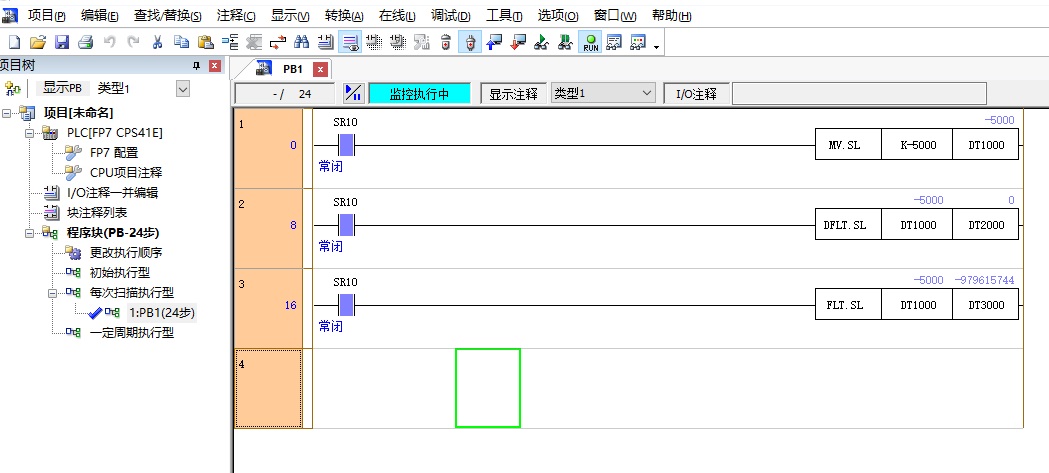The width and height of the screenshot is (1049, 473).
Task: Click the New file icon
Action: click(x=14, y=42)
